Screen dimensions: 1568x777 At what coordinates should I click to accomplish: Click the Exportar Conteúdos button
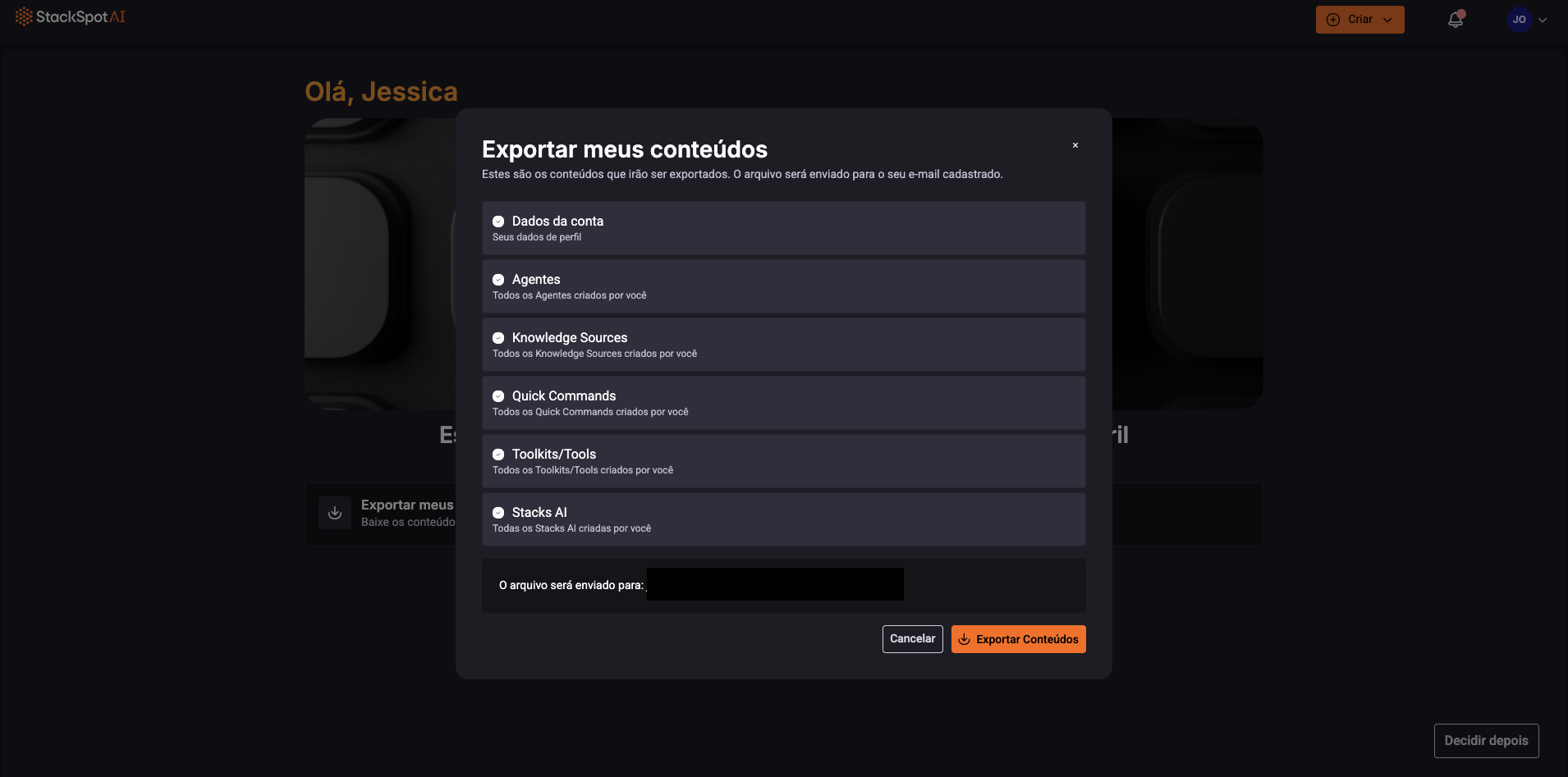click(x=1018, y=639)
